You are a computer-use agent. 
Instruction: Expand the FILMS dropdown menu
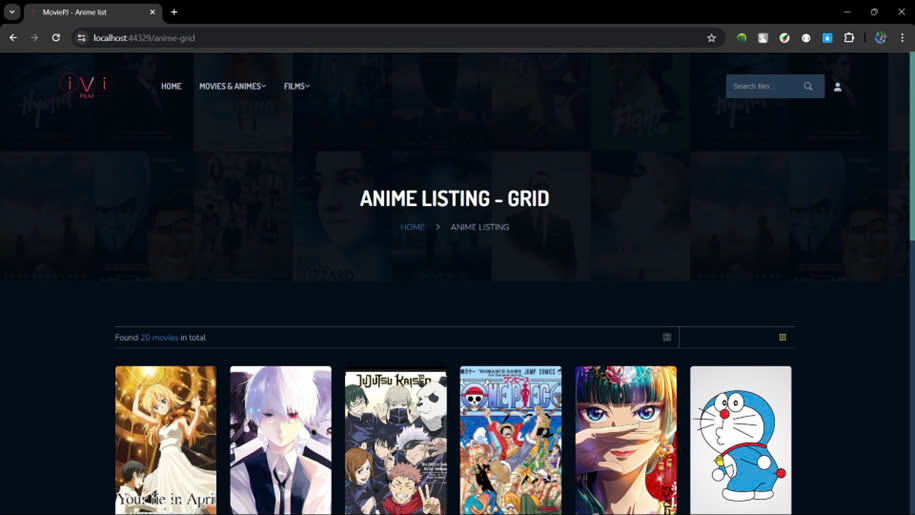click(296, 86)
